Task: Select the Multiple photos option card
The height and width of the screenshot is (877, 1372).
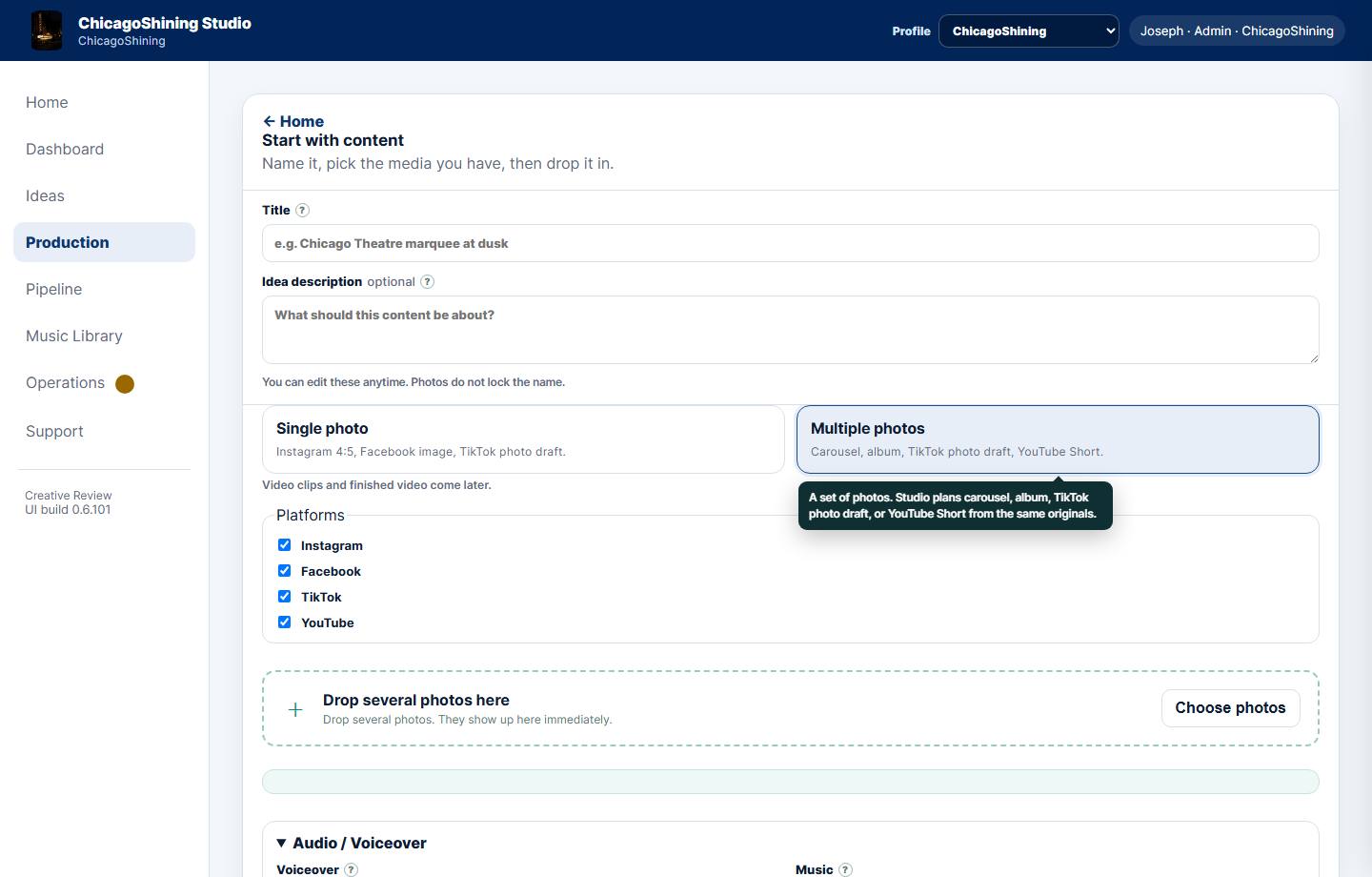Action: click(1058, 439)
